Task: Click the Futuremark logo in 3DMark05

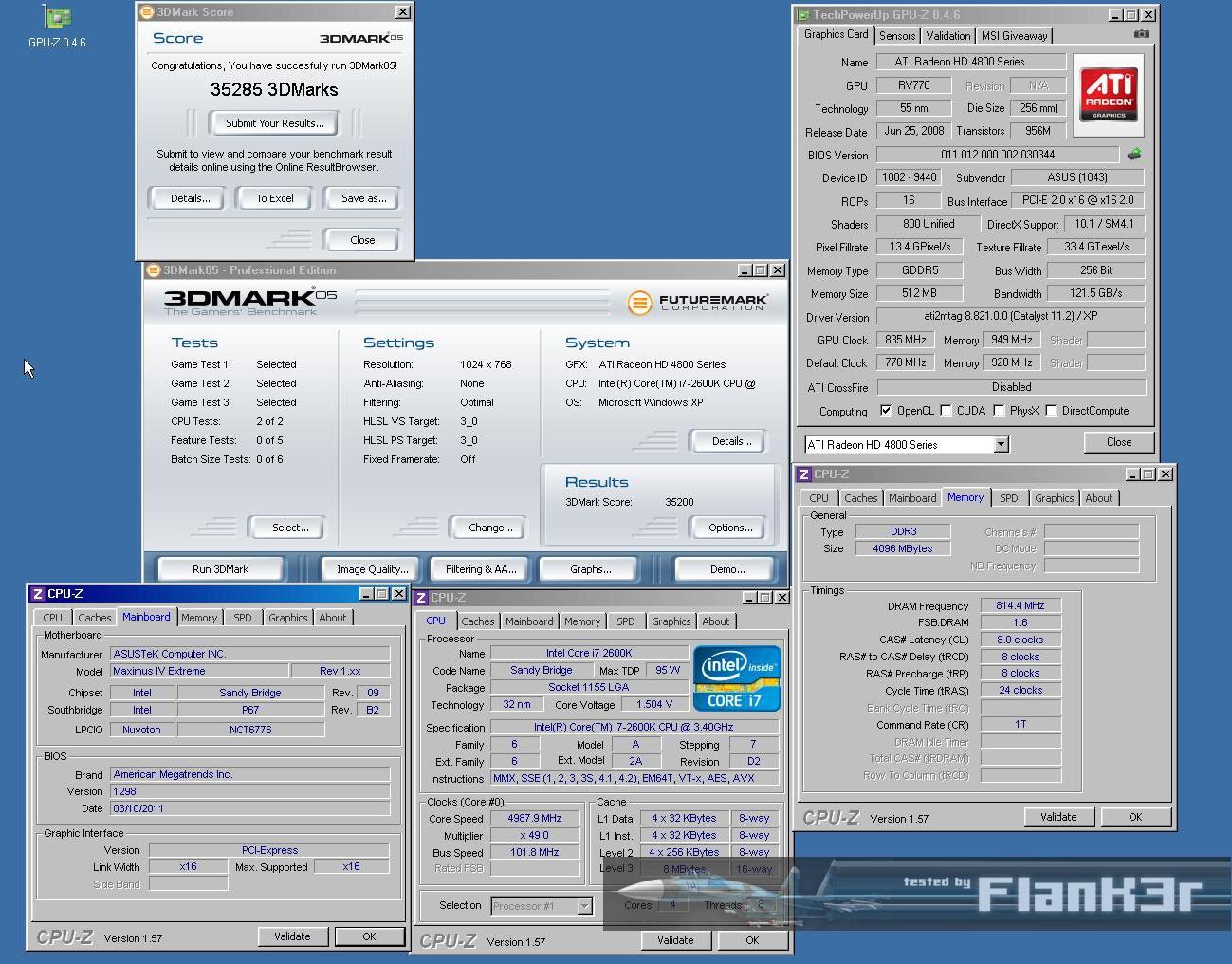Action: pos(698,303)
